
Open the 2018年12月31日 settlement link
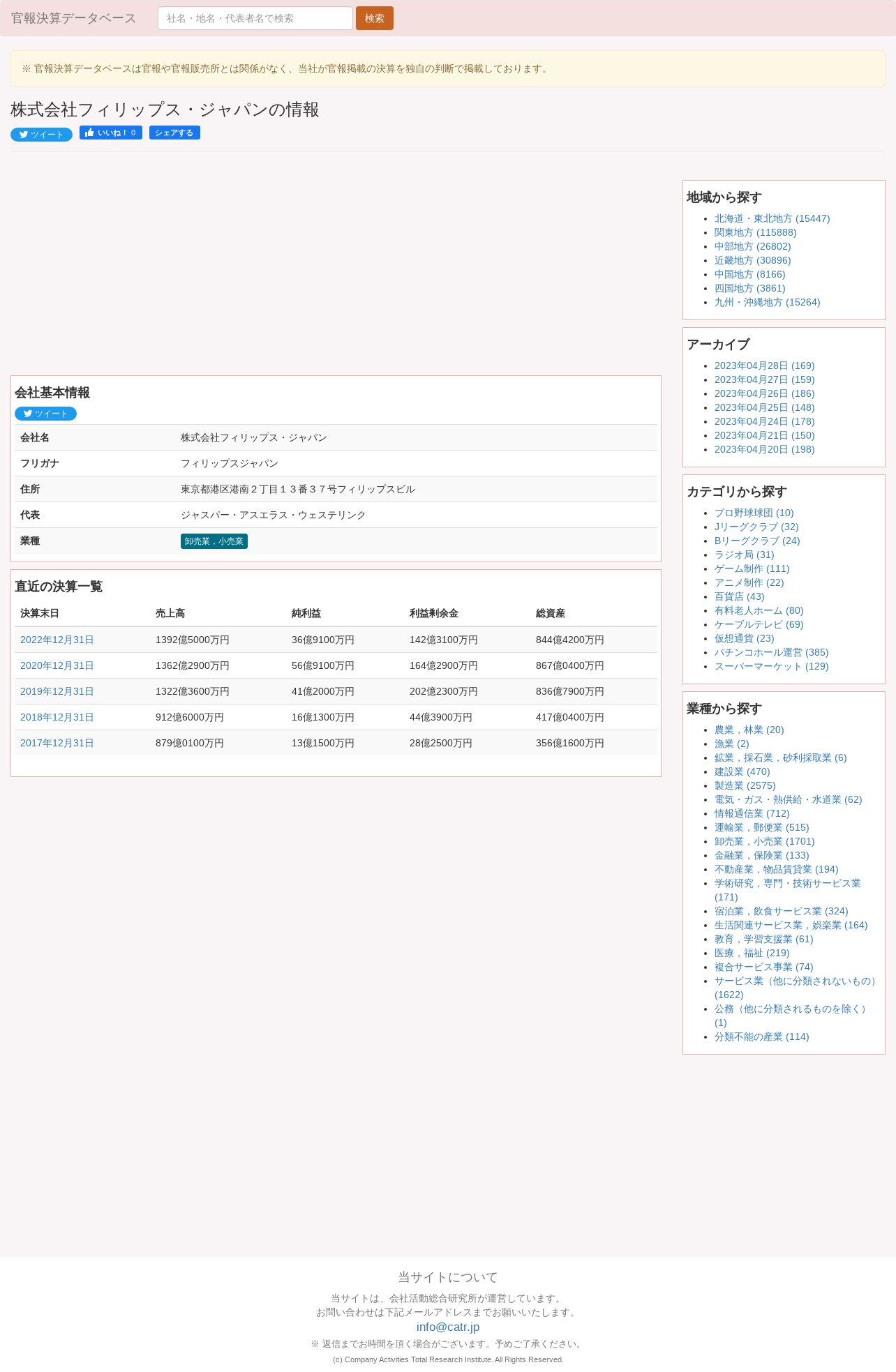point(57,717)
